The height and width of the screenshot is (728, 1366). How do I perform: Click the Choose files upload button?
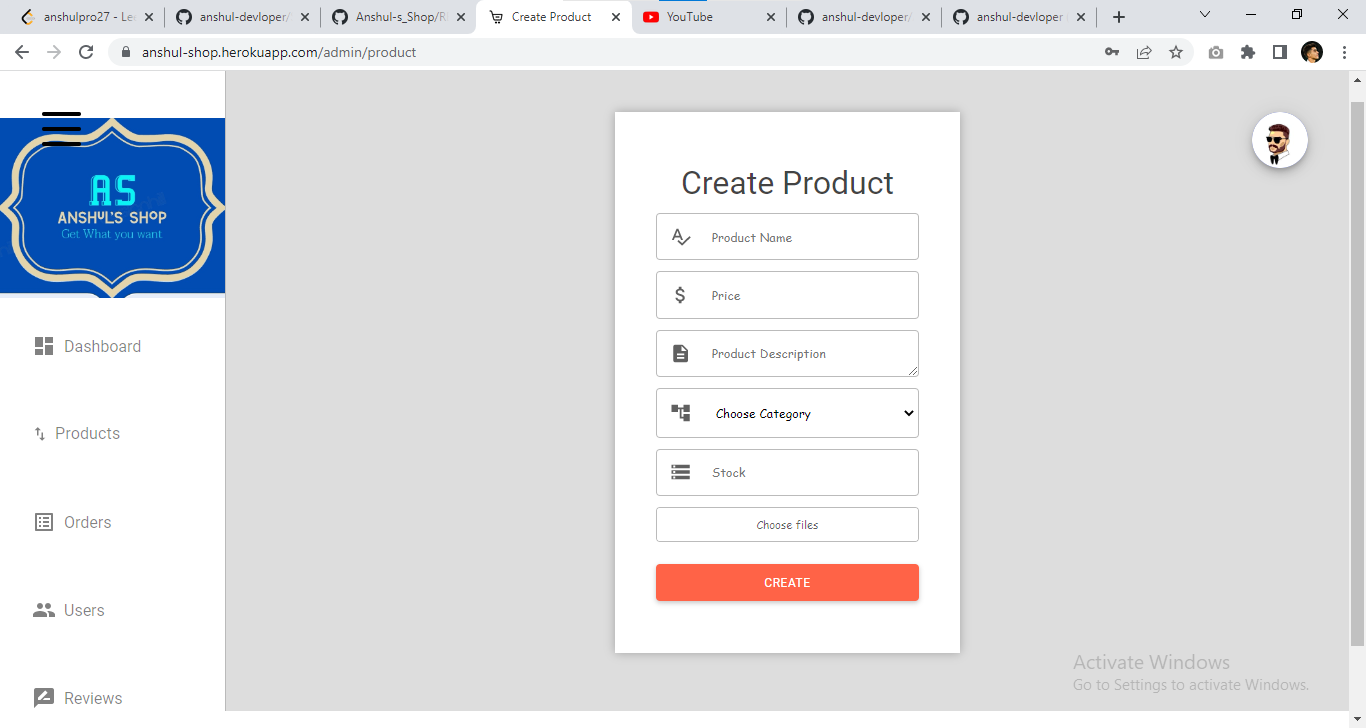coord(787,524)
